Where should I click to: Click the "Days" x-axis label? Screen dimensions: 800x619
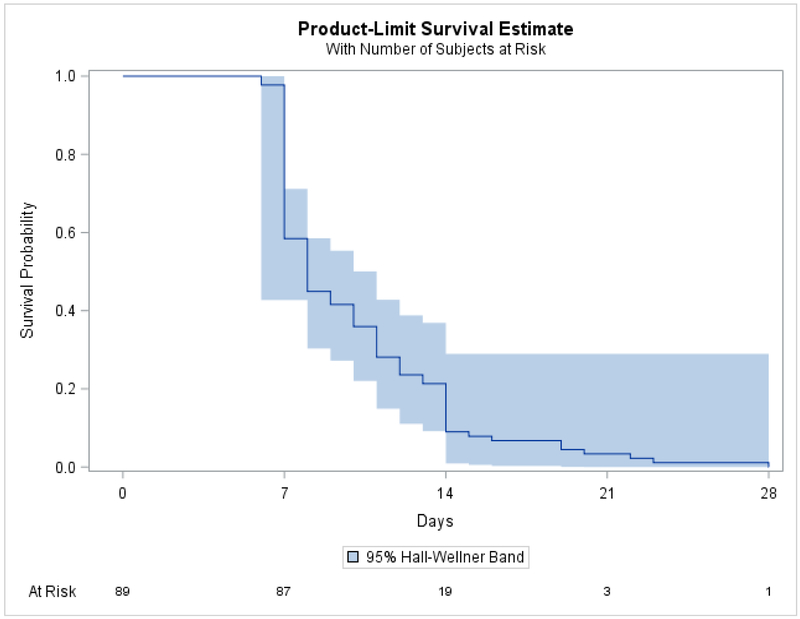click(x=435, y=521)
